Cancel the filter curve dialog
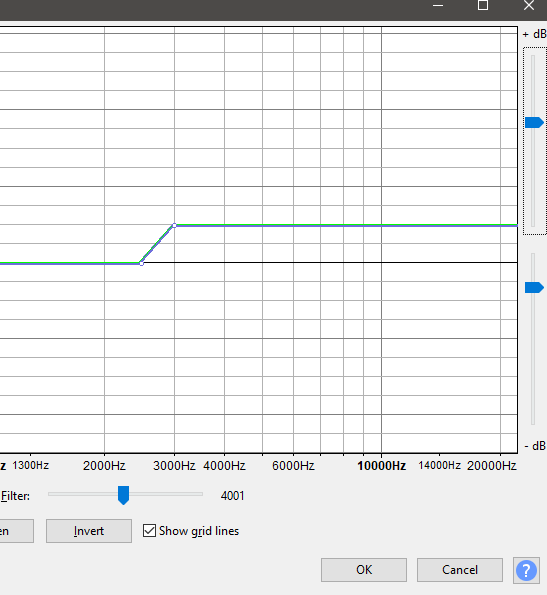 460,570
